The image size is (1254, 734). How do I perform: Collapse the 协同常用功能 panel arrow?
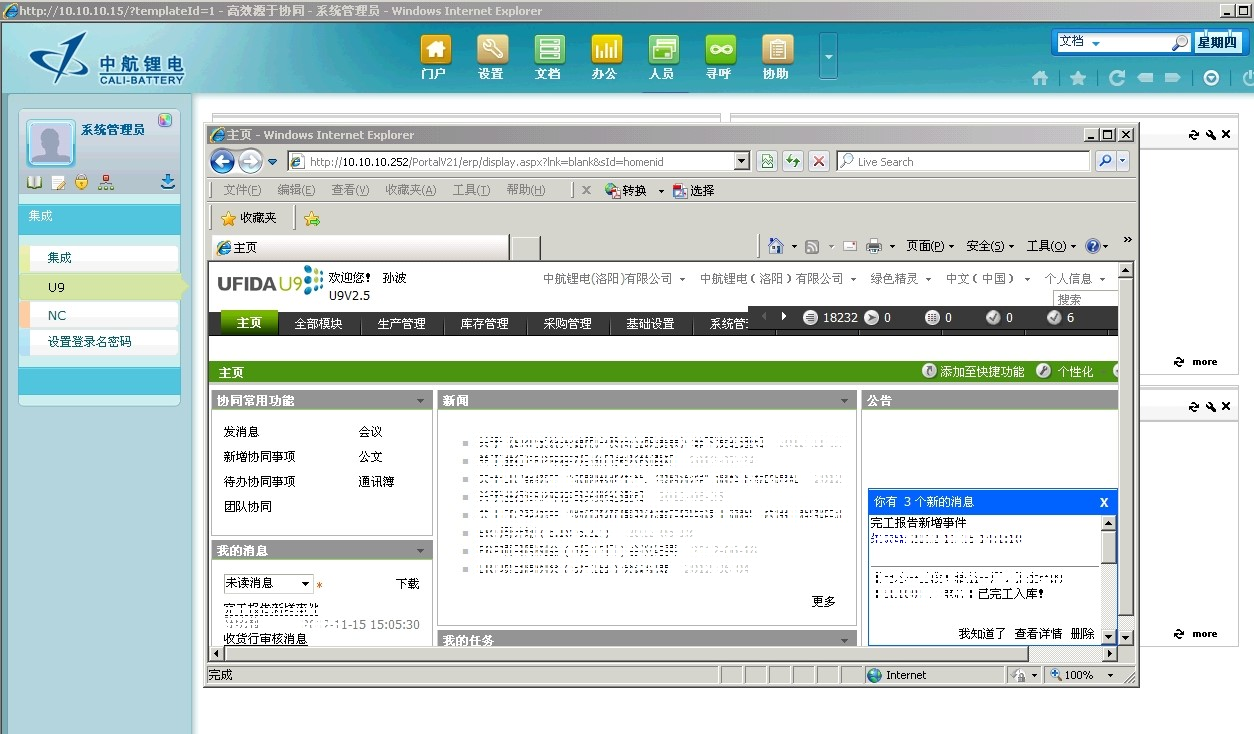(422, 401)
